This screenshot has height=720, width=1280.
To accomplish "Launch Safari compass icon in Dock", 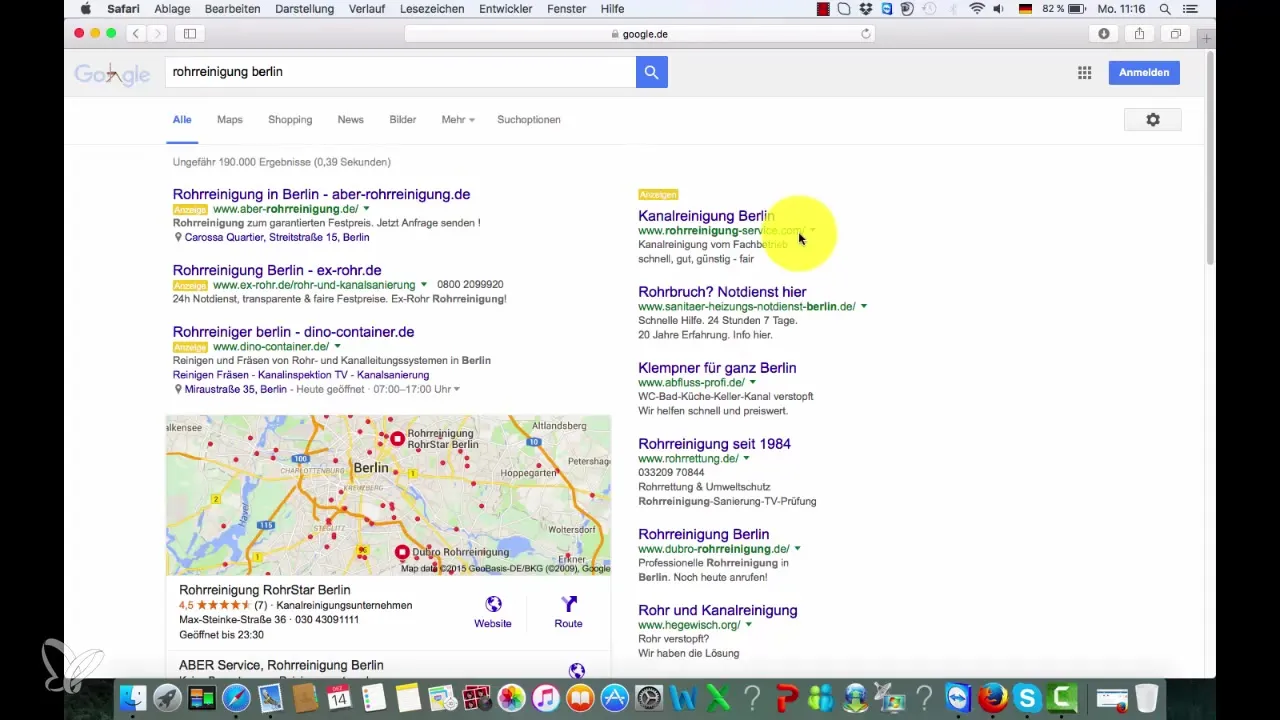I will click(x=236, y=698).
